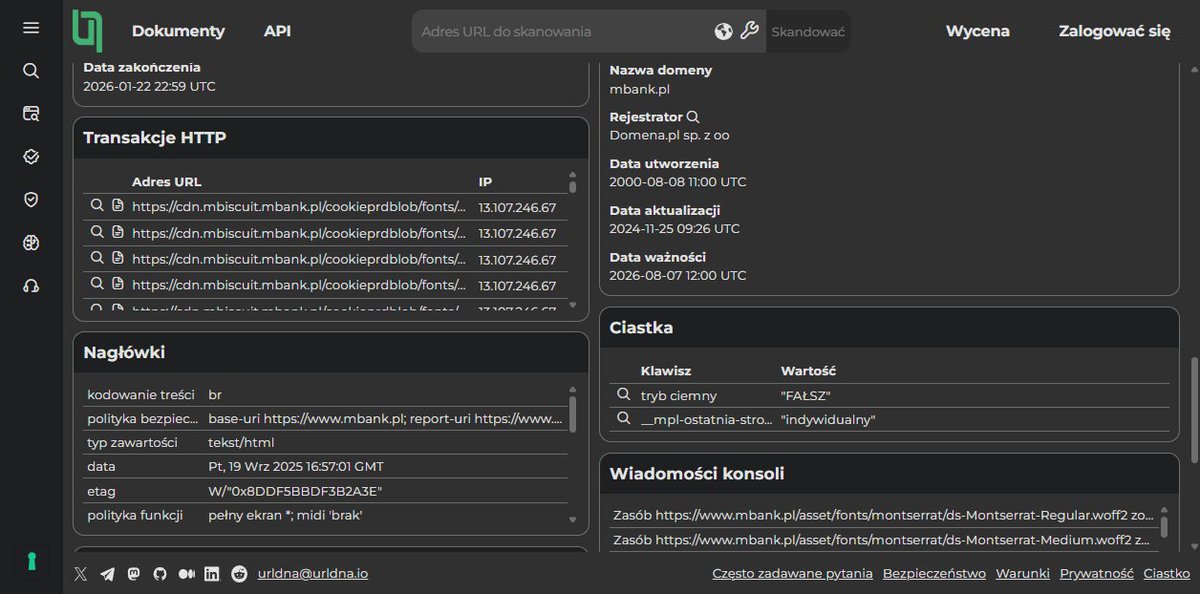Click the magnifier icon in the first HTTP transaction row

tap(97, 206)
